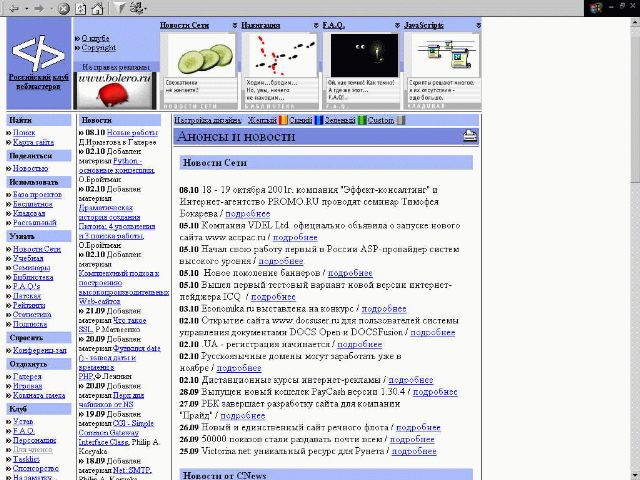Expand the Новости Сети double-arrow
This screenshot has height=480, width=640.
pos(235,25)
